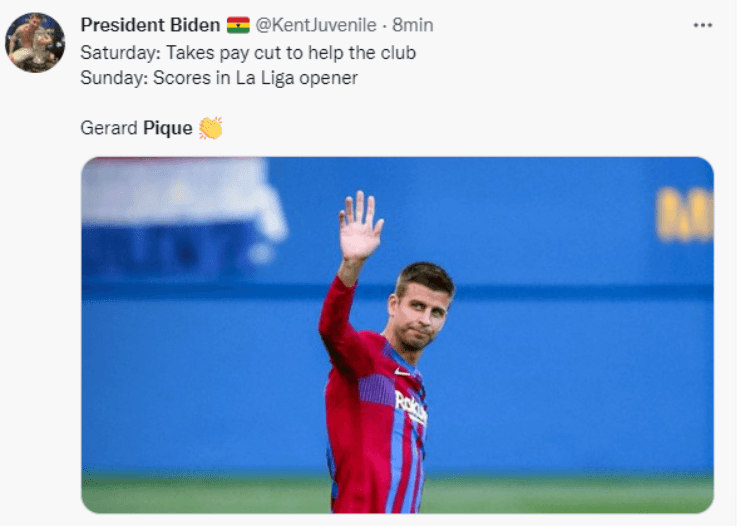Screen dimensions: 740x526
Task: Click the Ghana flag emoji beside the name
Action: tap(238, 25)
